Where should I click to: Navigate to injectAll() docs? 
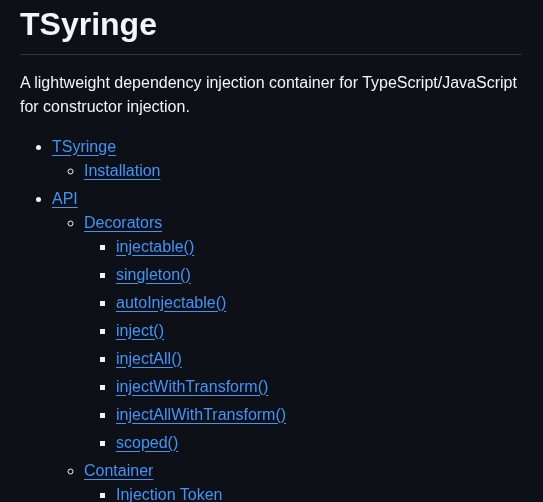coord(149,359)
